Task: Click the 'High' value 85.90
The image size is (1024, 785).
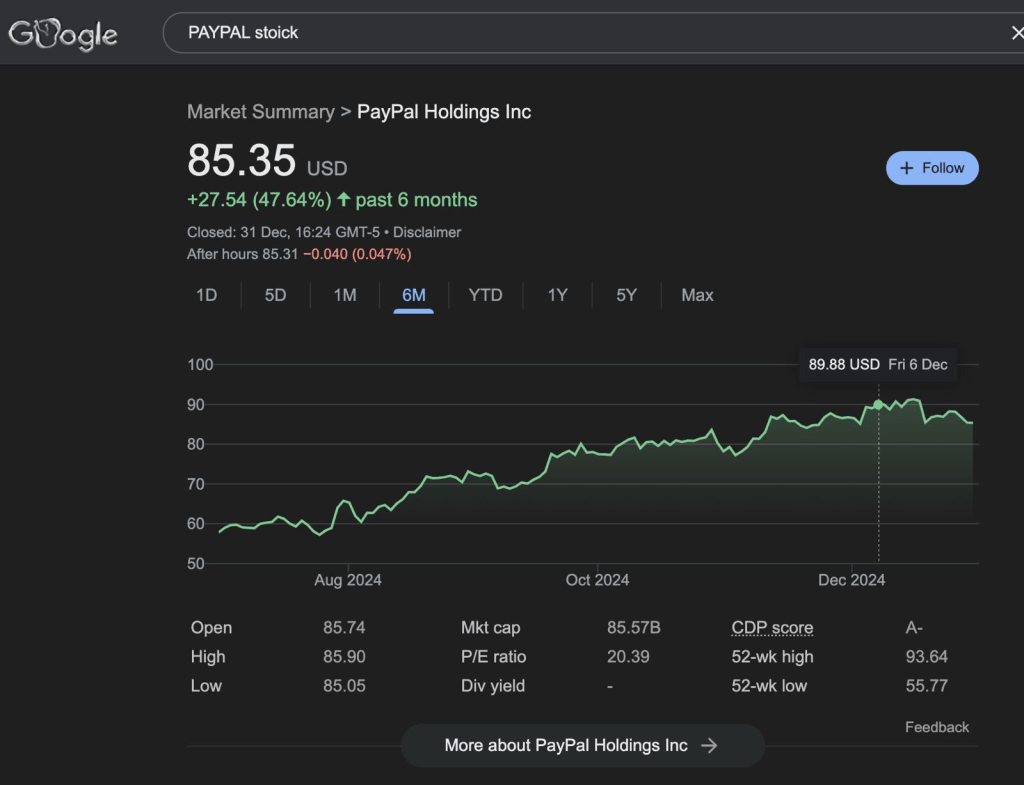Action: pos(344,656)
